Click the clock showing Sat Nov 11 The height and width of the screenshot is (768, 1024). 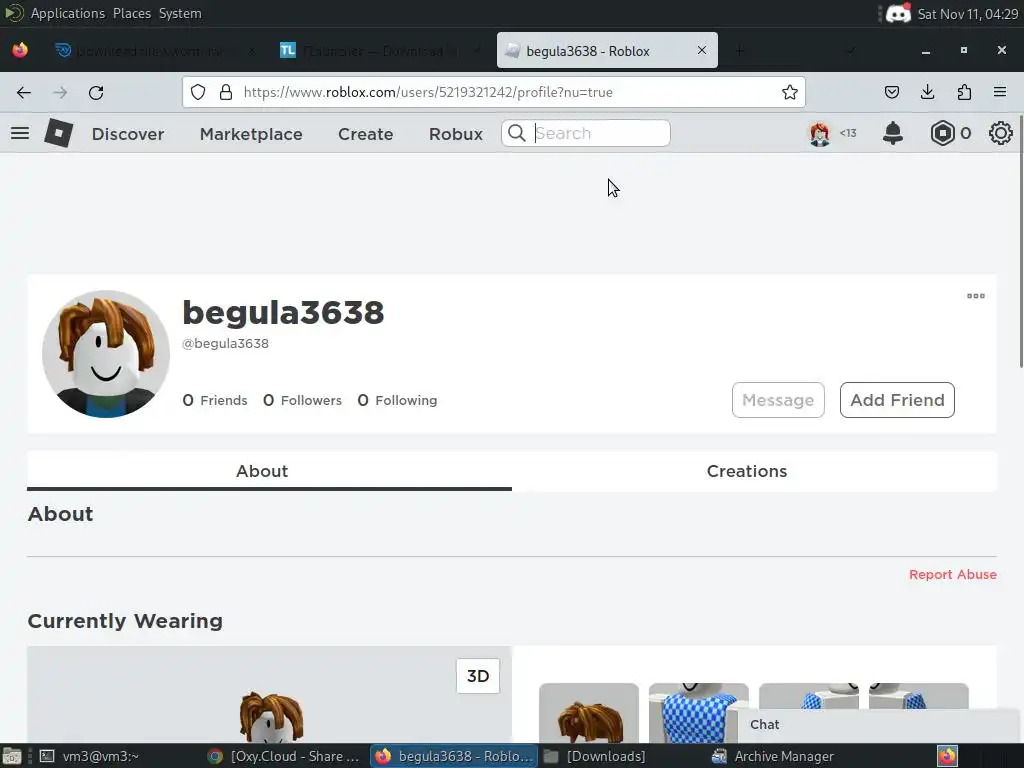pyautogui.click(x=967, y=14)
